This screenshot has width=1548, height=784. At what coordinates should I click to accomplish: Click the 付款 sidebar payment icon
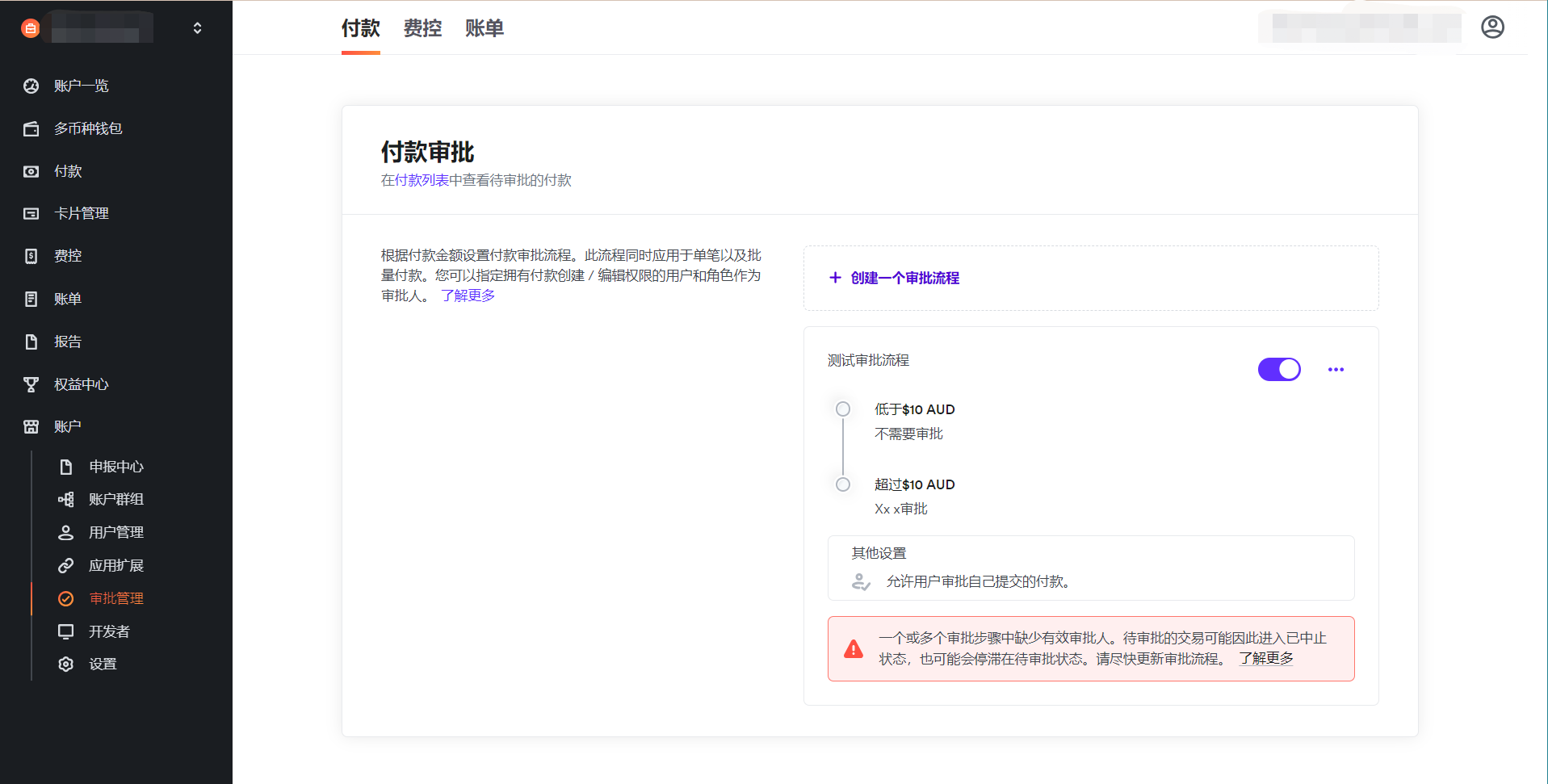click(31, 171)
